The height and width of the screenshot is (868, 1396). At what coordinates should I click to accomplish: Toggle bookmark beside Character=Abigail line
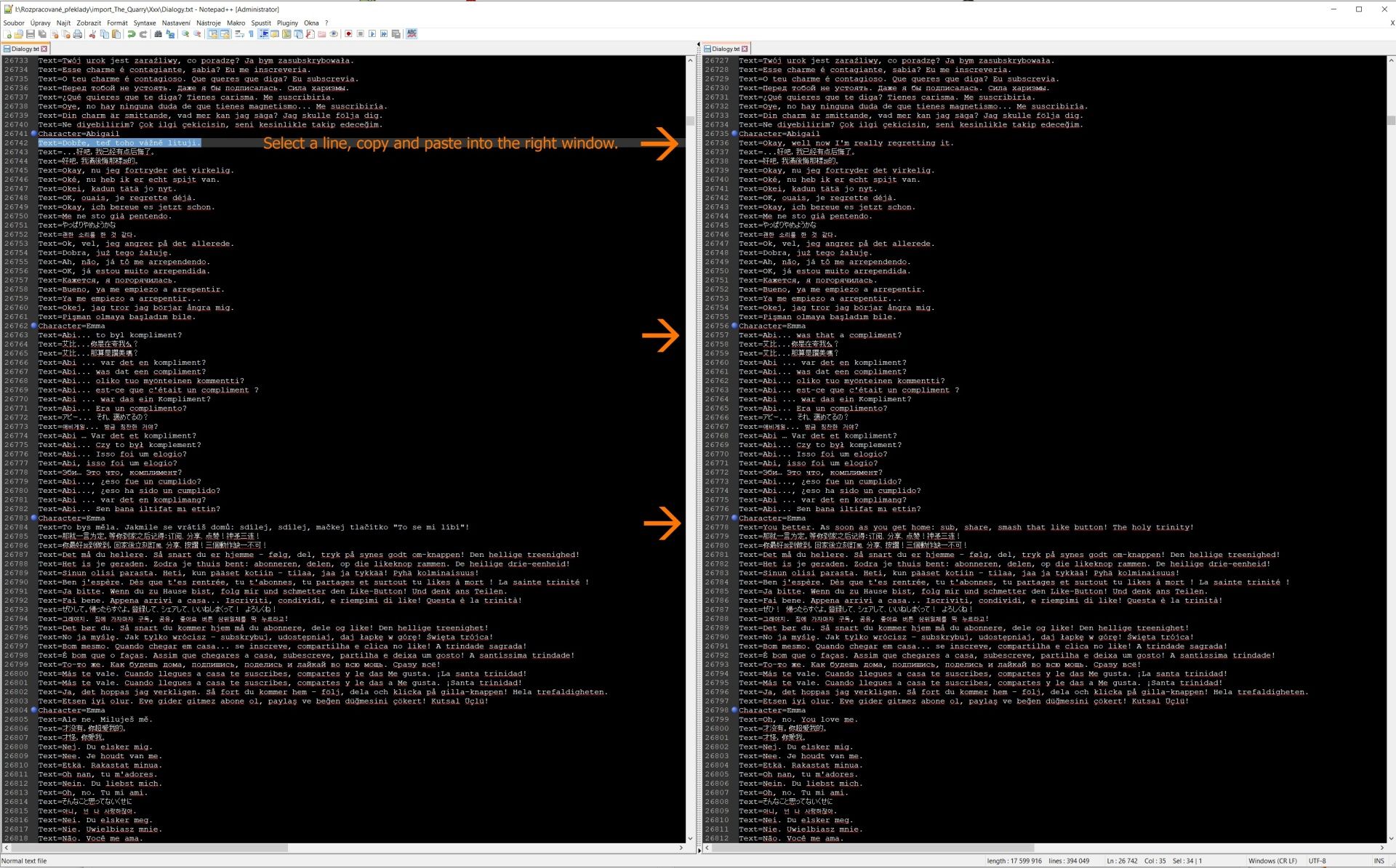tap(34, 134)
